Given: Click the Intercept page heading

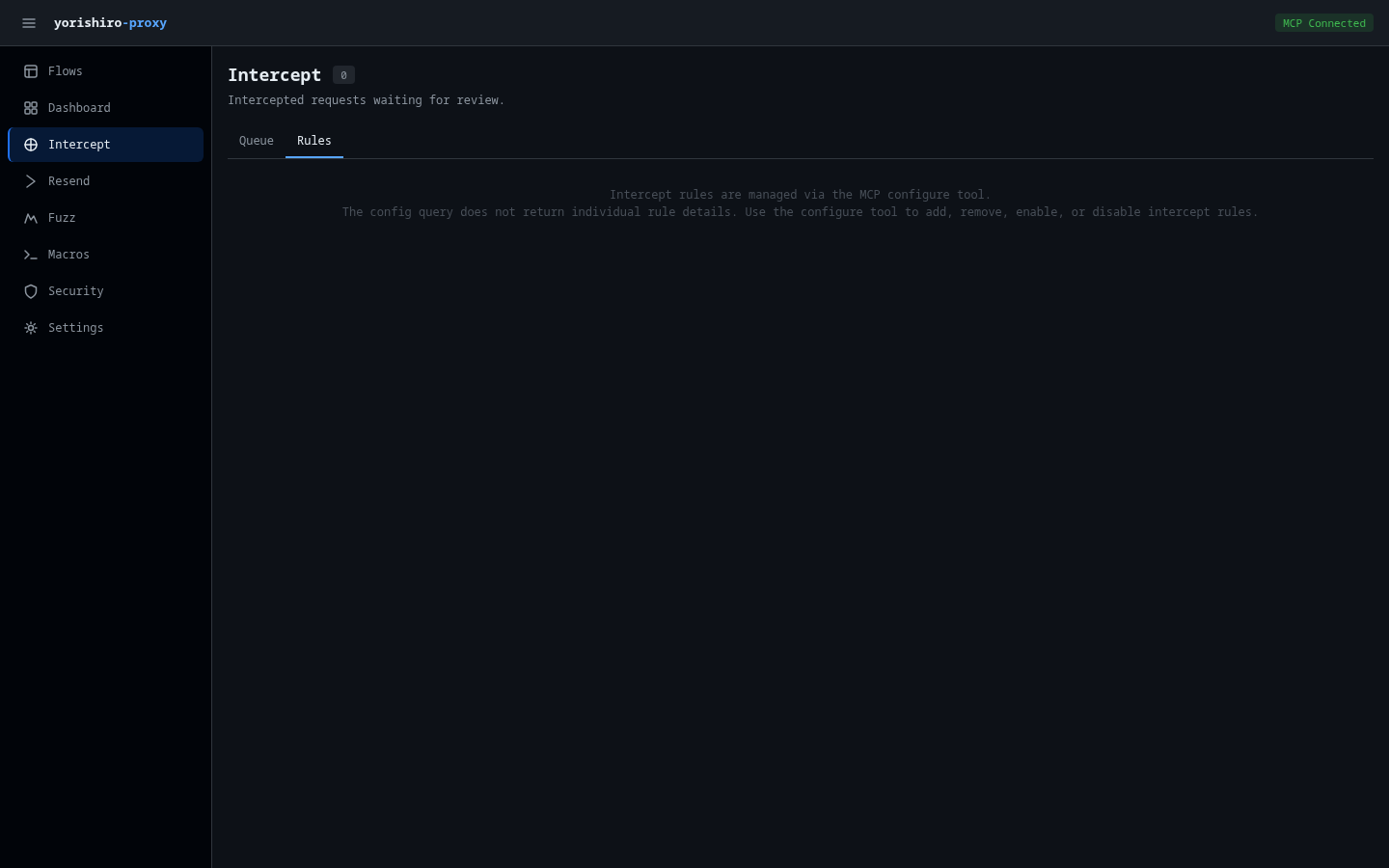Looking at the screenshot, I should [274, 75].
